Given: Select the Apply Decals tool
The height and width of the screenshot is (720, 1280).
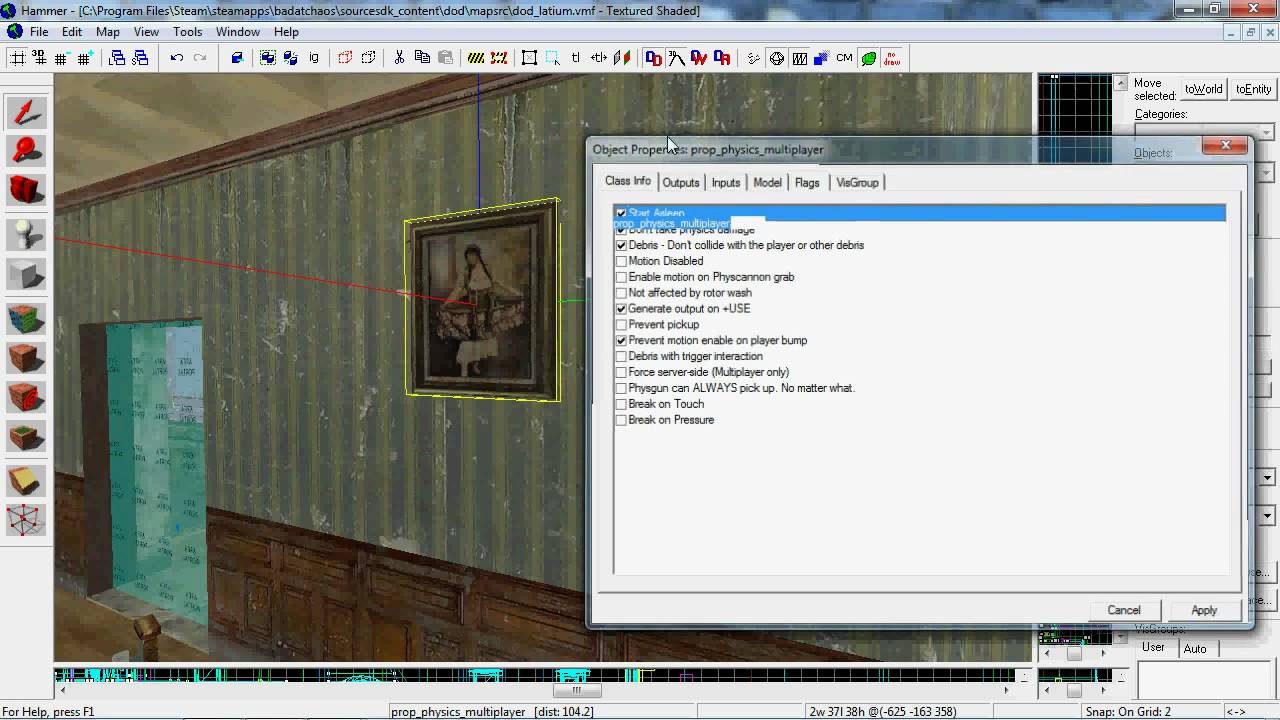Looking at the screenshot, I should click(26, 397).
